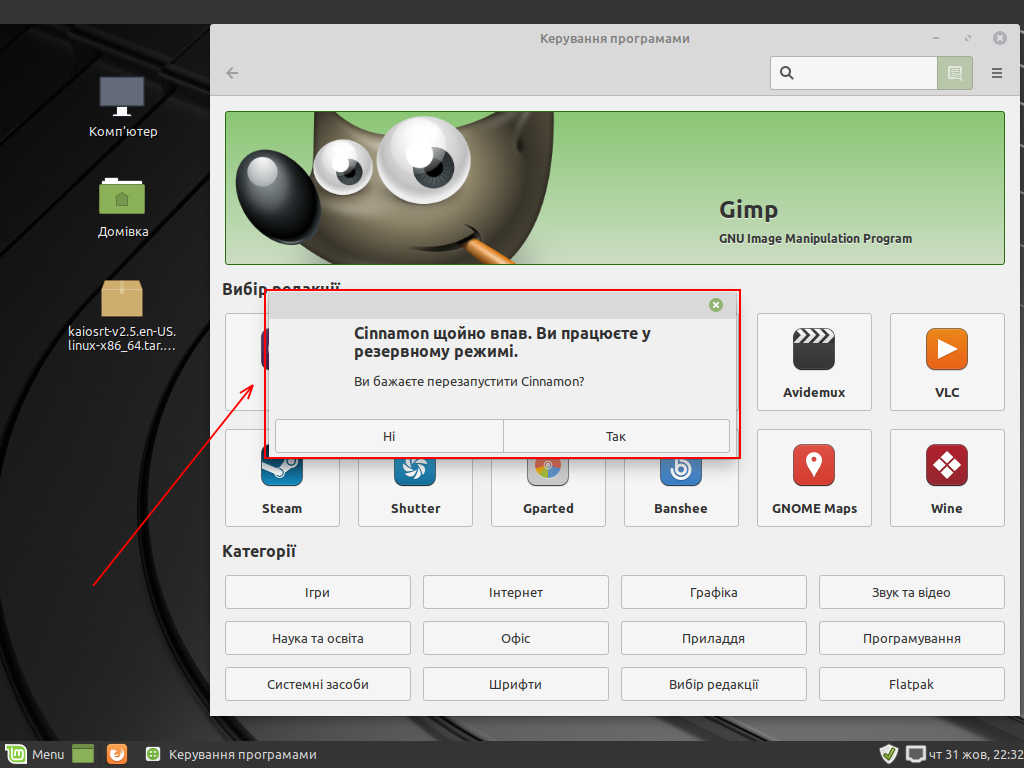Open the Files launcher in the taskbar
The height and width of the screenshot is (768, 1024).
click(x=82, y=754)
